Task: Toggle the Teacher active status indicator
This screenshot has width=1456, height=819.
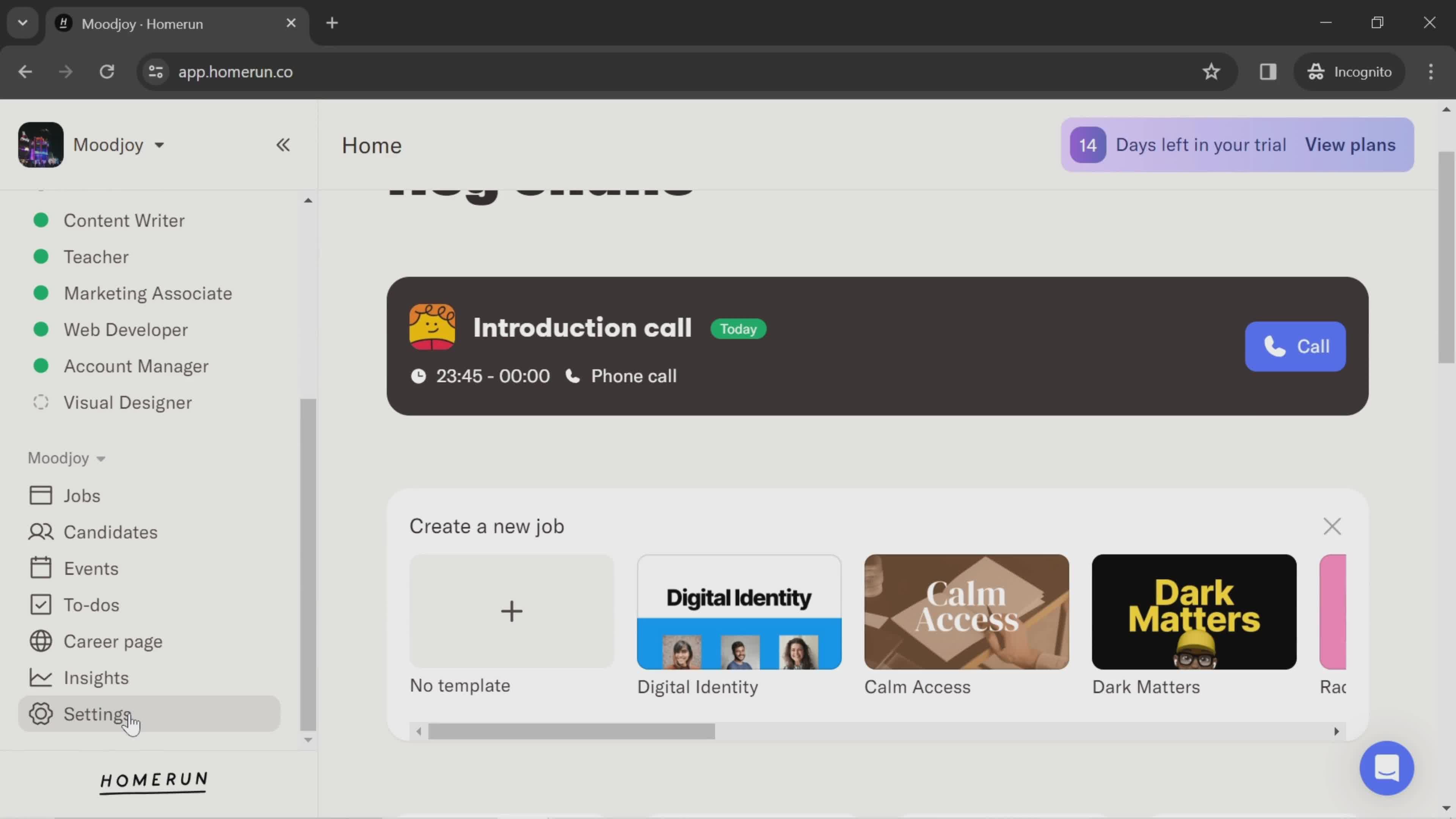Action: (40, 257)
